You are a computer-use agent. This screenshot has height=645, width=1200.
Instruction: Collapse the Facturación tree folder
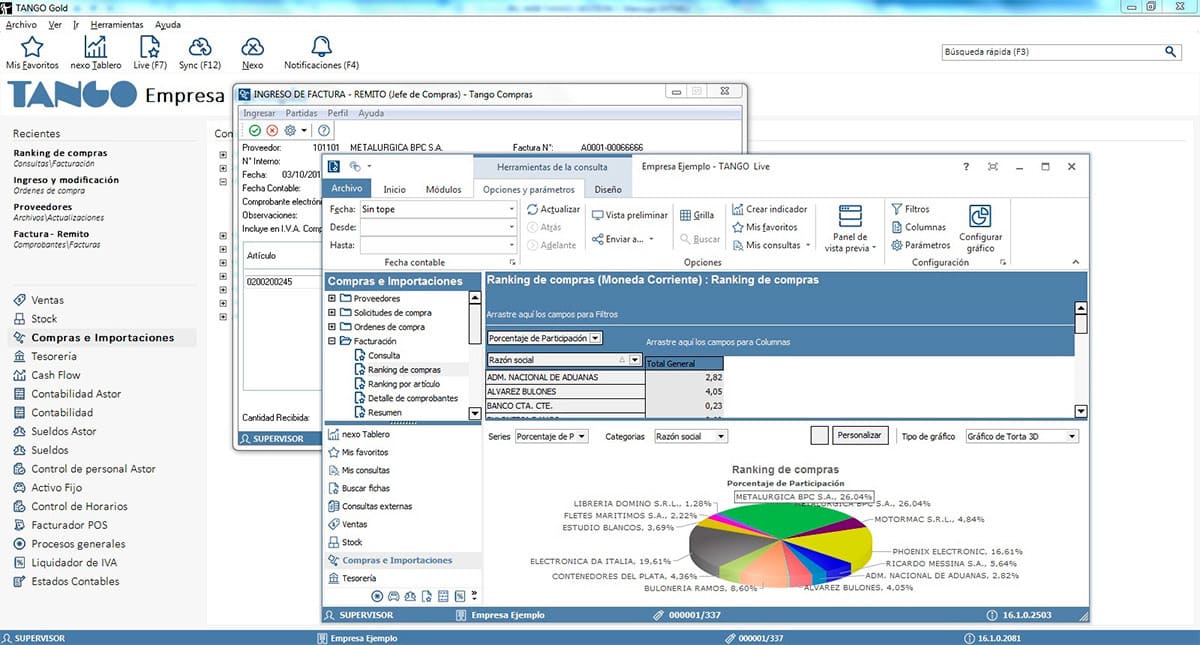click(x=332, y=341)
